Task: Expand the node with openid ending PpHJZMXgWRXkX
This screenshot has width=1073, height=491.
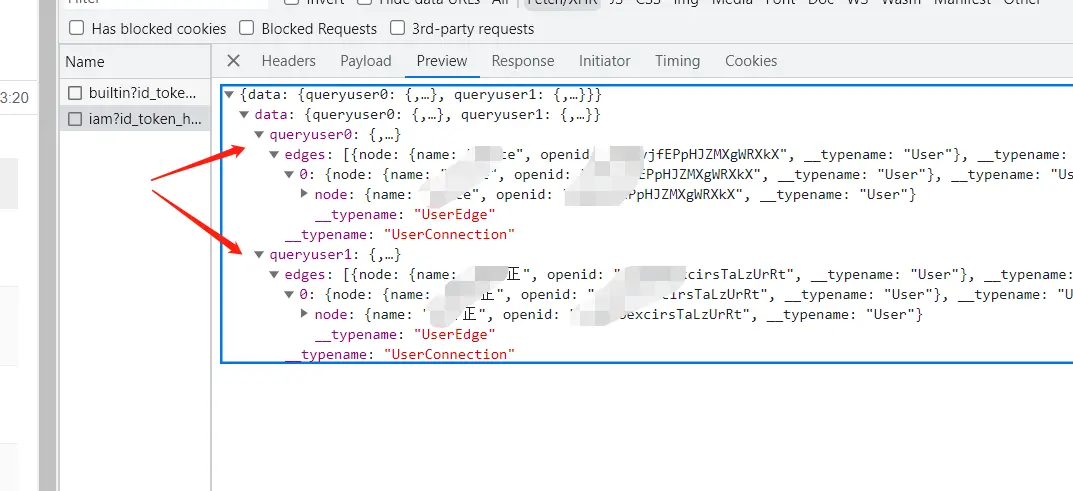Action: pos(305,194)
